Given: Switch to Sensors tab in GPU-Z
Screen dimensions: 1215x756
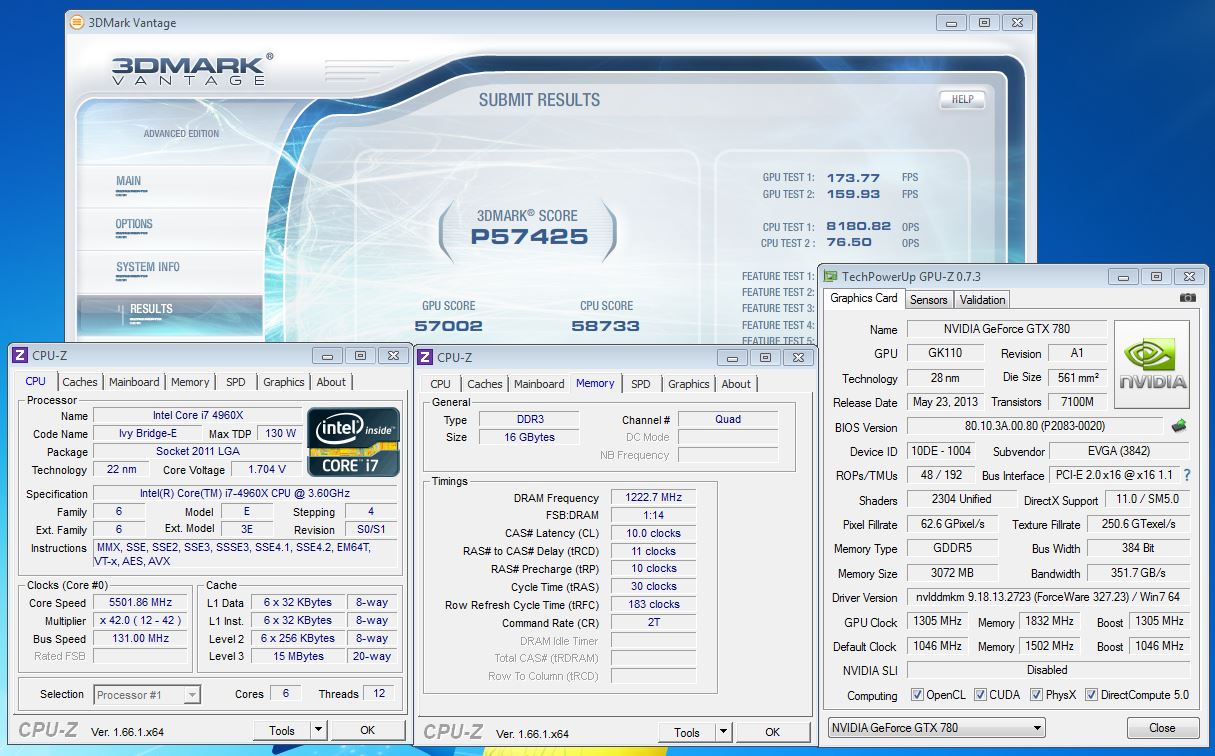Looking at the screenshot, I should click(928, 299).
